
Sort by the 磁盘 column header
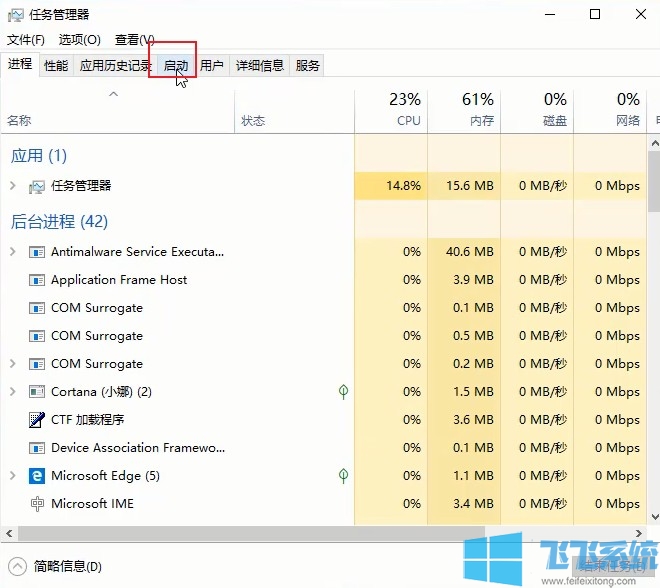537,111
